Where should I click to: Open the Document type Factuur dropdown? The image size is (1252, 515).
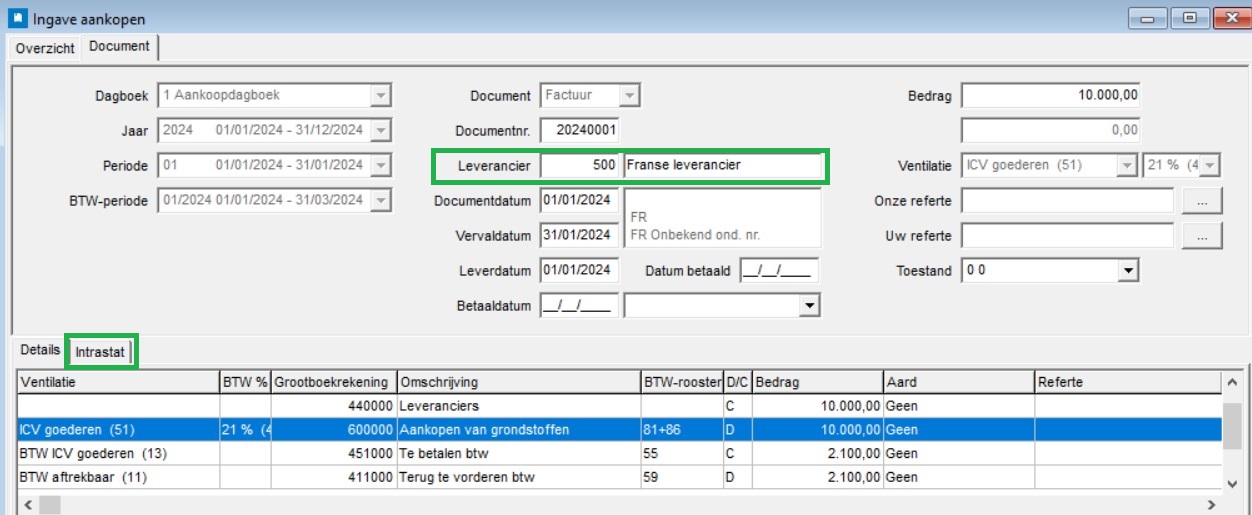point(629,96)
